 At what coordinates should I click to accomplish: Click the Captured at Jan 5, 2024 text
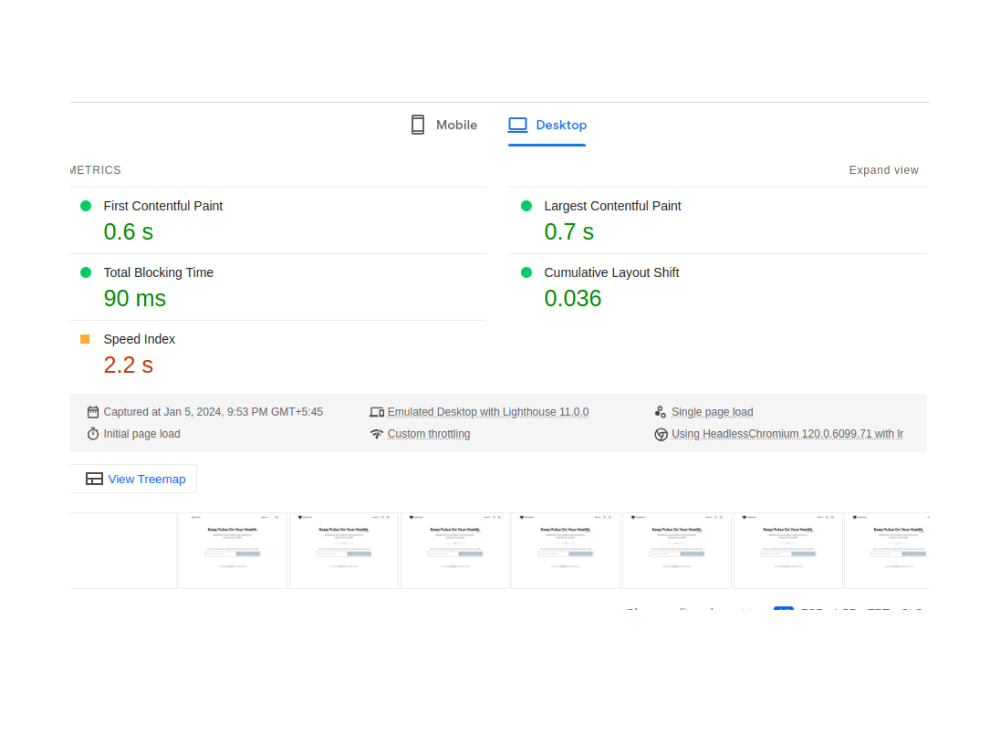click(213, 412)
